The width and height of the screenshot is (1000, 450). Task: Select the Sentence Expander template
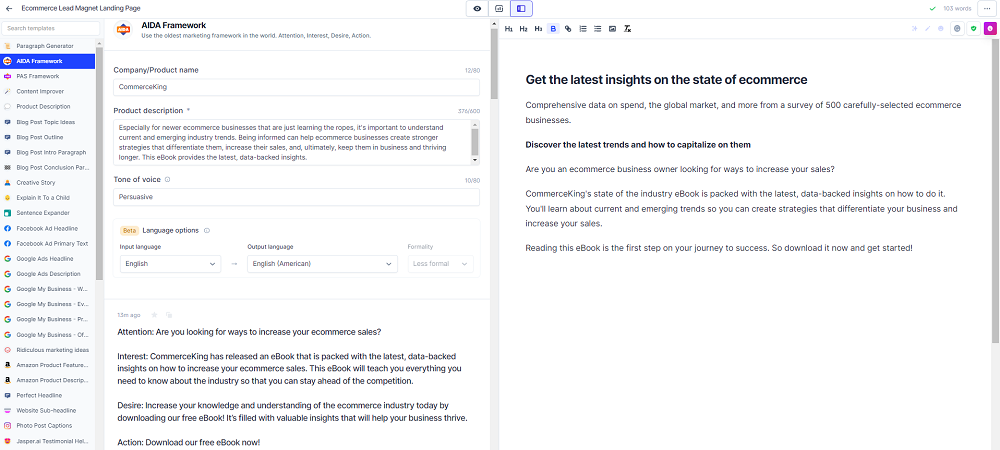coord(48,213)
